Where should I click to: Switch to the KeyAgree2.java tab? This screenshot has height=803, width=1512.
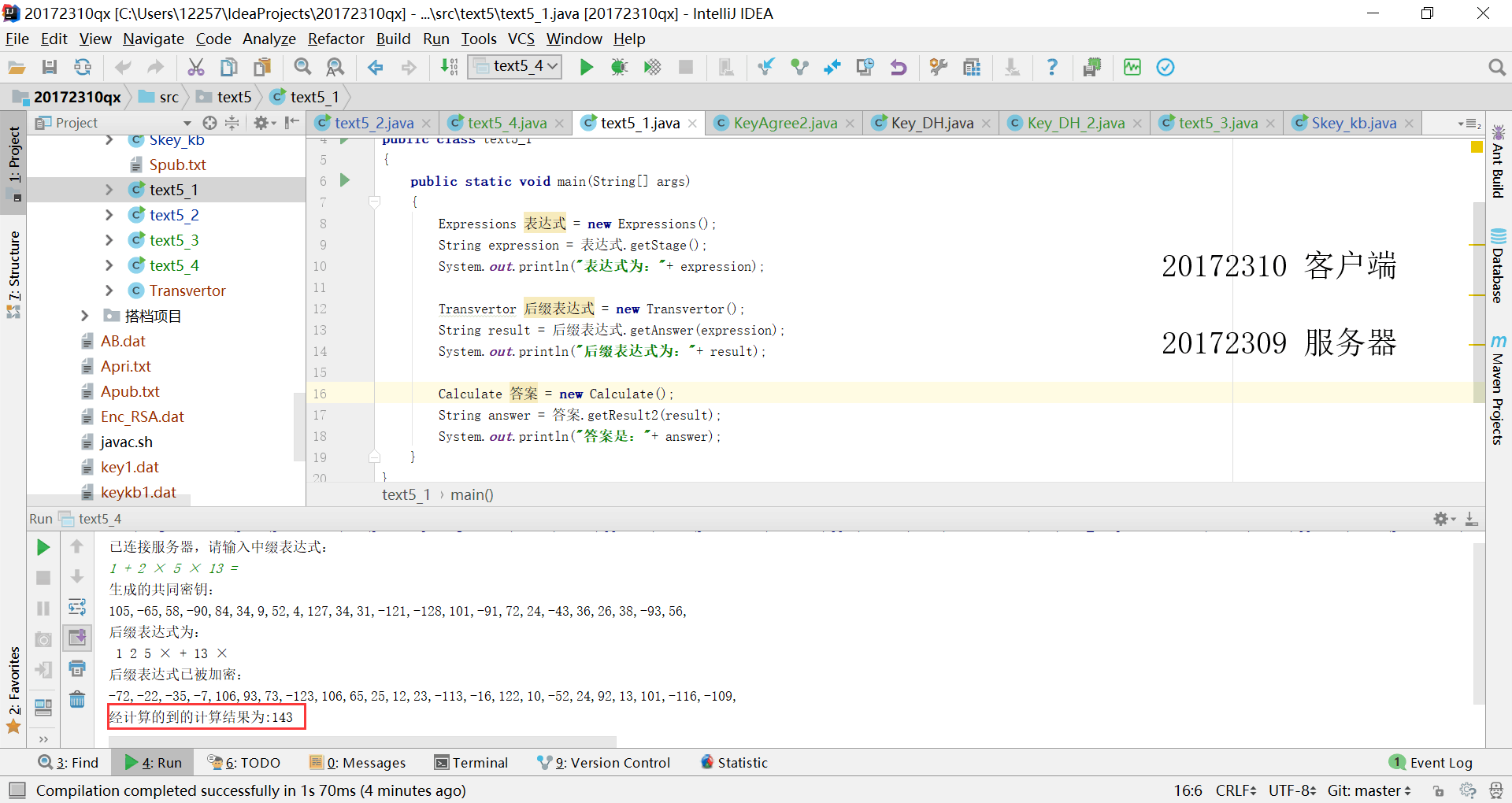pyautogui.click(x=784, y=123)
